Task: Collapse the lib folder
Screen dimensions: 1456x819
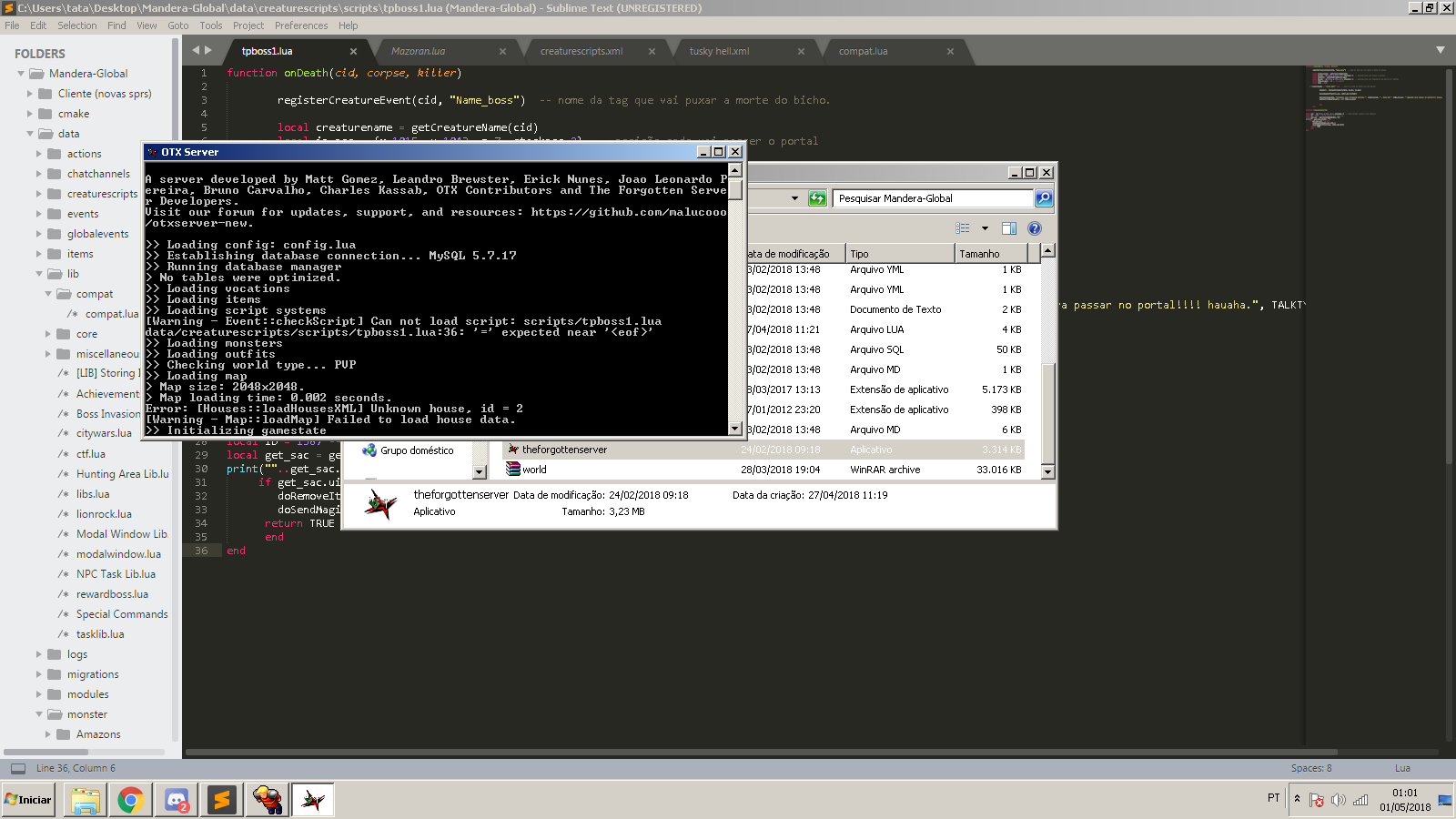Action: click(39, 274)
